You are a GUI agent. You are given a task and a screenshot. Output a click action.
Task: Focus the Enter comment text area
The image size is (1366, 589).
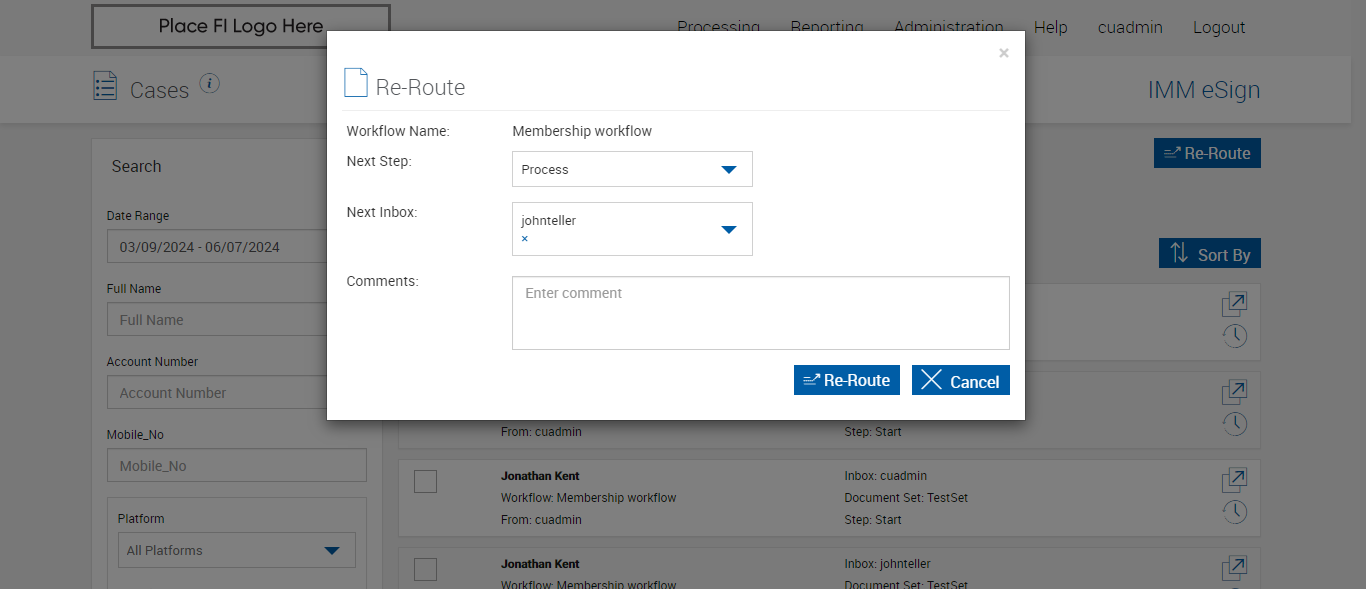pyautogui.click(x=760, y=313)
